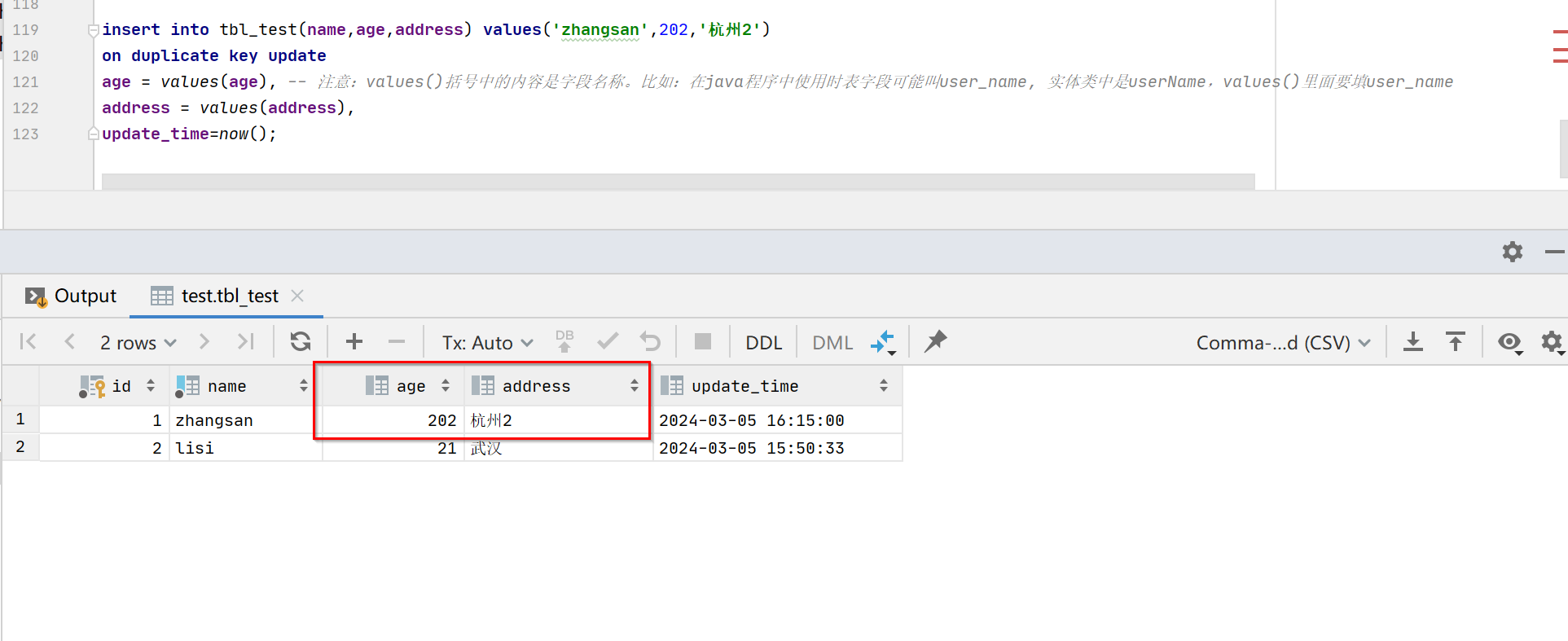Commit the transaction checkmark
Viewport: 1568px width, 641px height.
[608, 341]
